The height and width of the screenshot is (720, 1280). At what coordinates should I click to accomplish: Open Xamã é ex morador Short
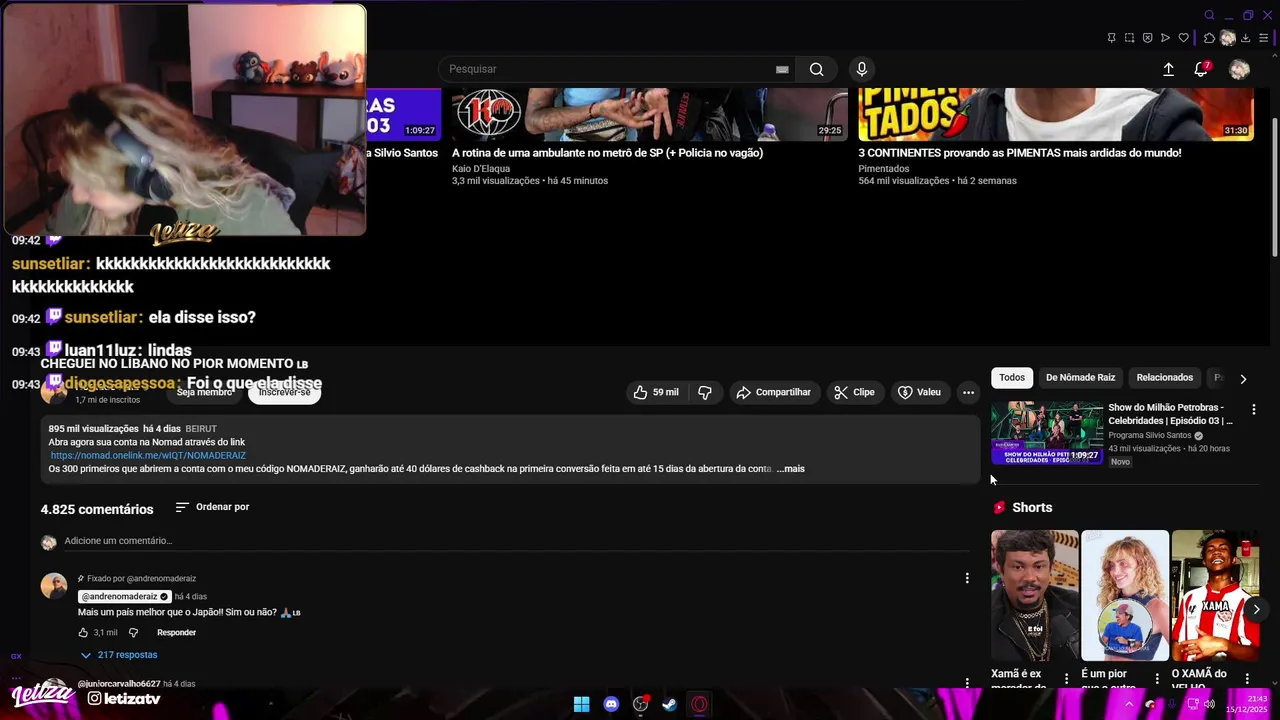(x=1035, y=595)
